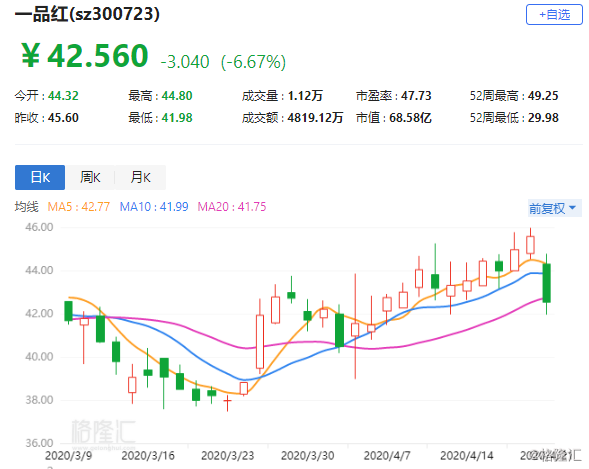Click the MA10 : 41.99 indicator label
Screen dimensions: 589x469
click(x=154, y=207)
